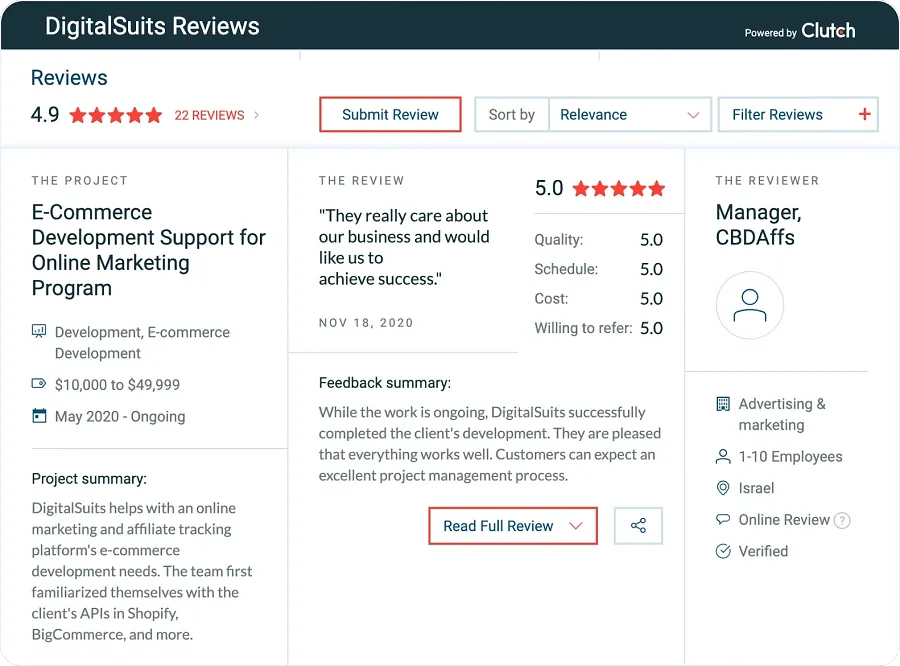This screenshot has width=900, height=666.
Task: Click the Sort by label
Action: pyautogui.click(x=511, y=114)
